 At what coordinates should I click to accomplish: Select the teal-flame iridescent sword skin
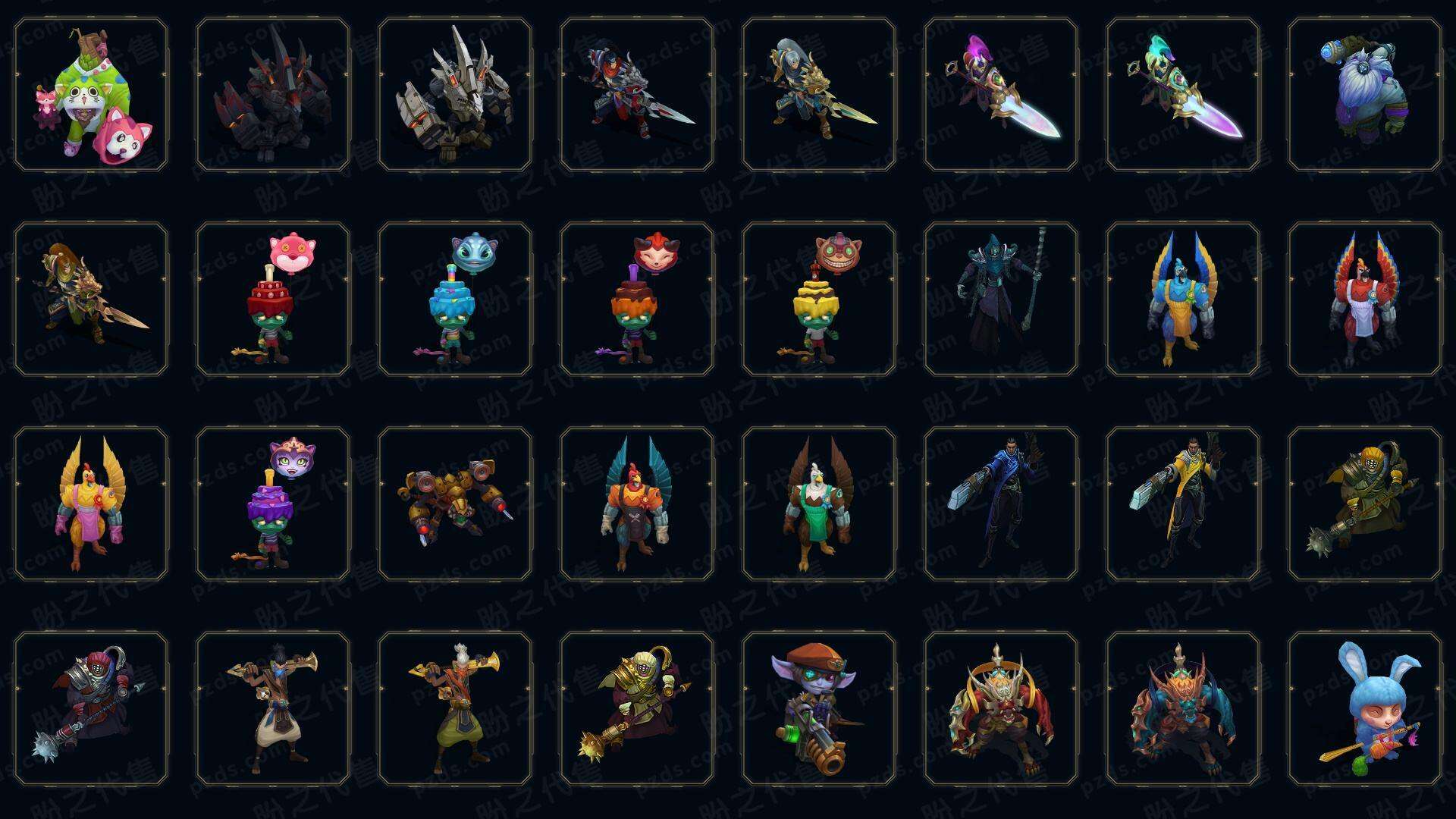coord(1183,94)
